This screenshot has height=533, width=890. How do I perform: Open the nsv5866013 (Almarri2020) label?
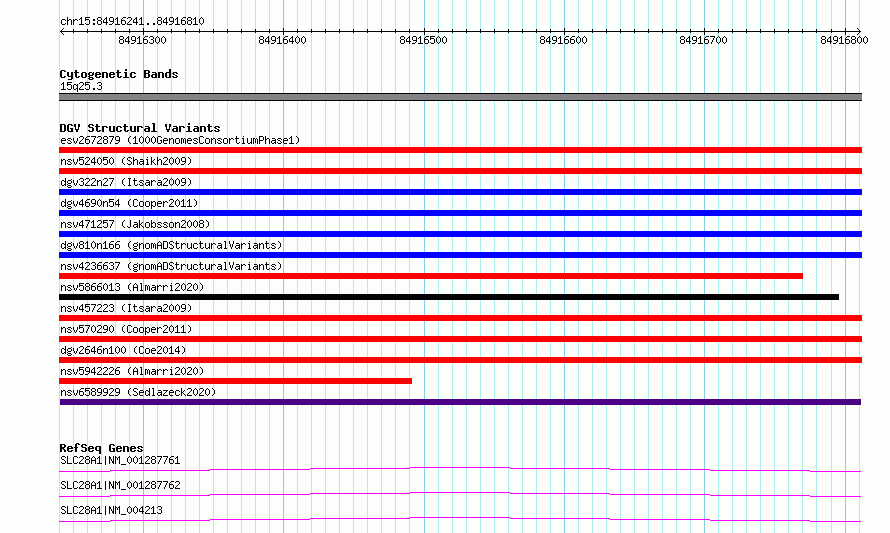(x=132, y=287)
